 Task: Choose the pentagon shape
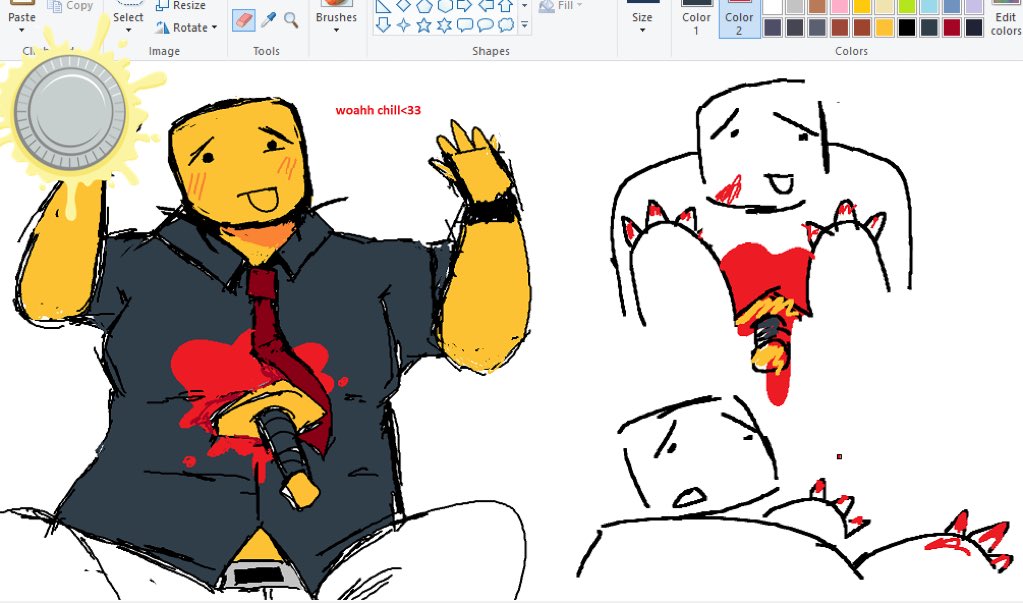click(x=424, y=6)
